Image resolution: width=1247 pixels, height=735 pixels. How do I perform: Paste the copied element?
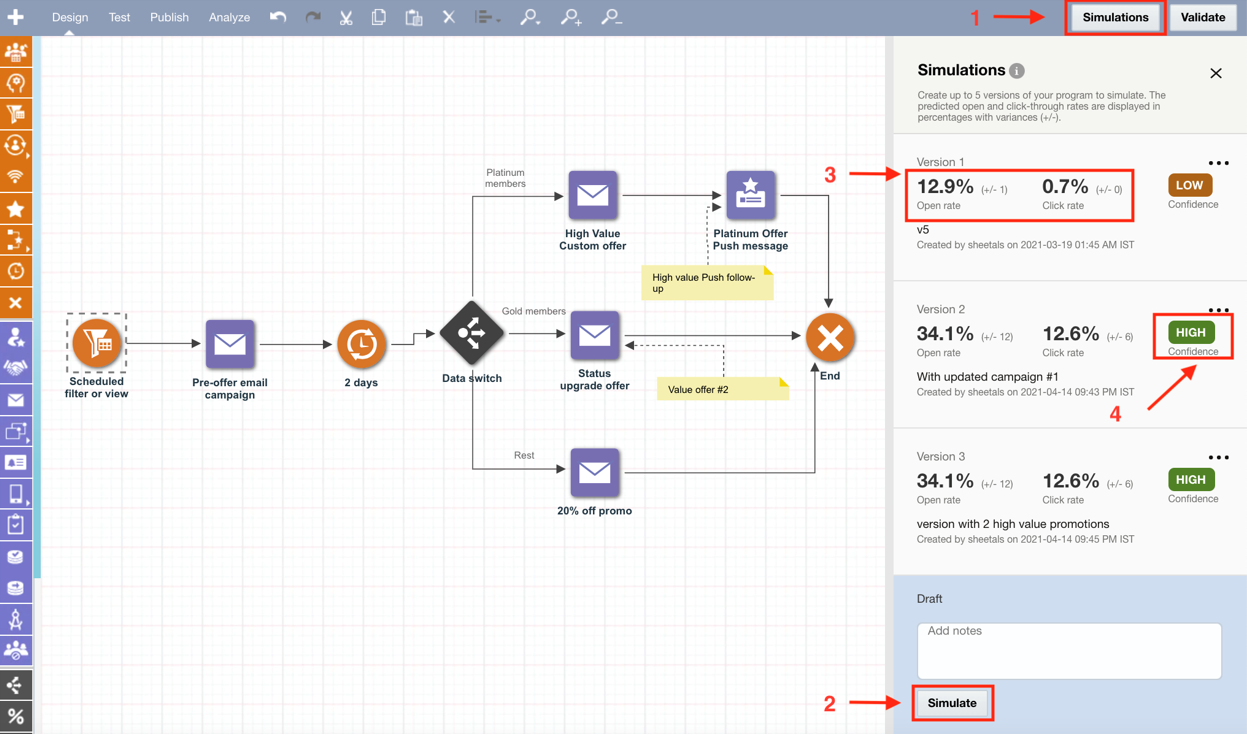coord(414,17)
